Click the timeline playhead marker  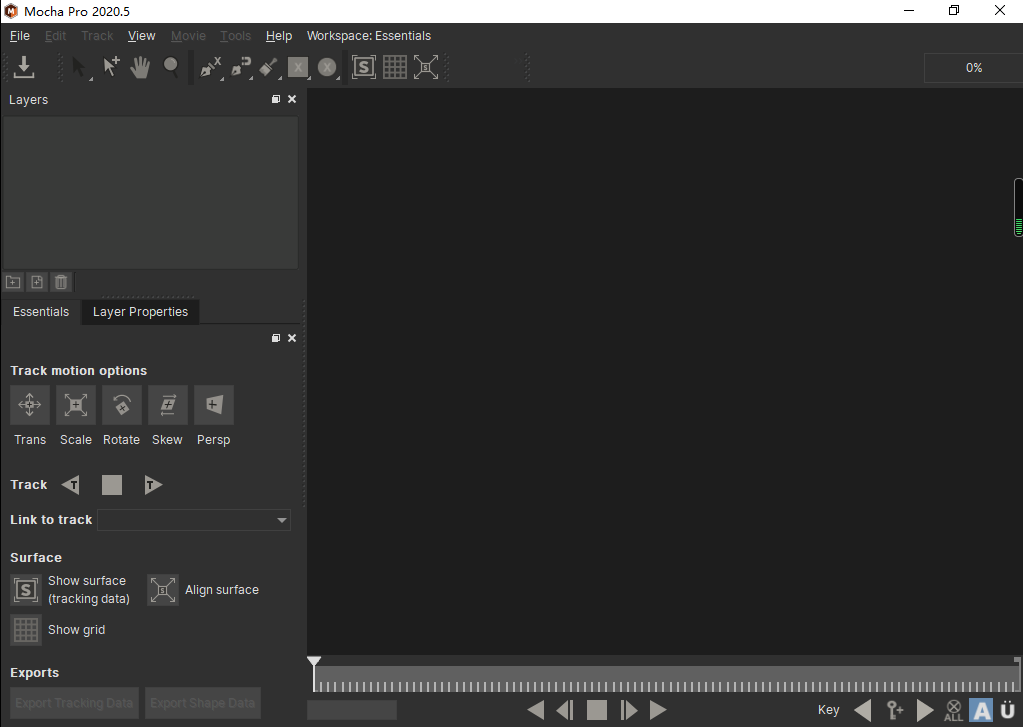314,661
